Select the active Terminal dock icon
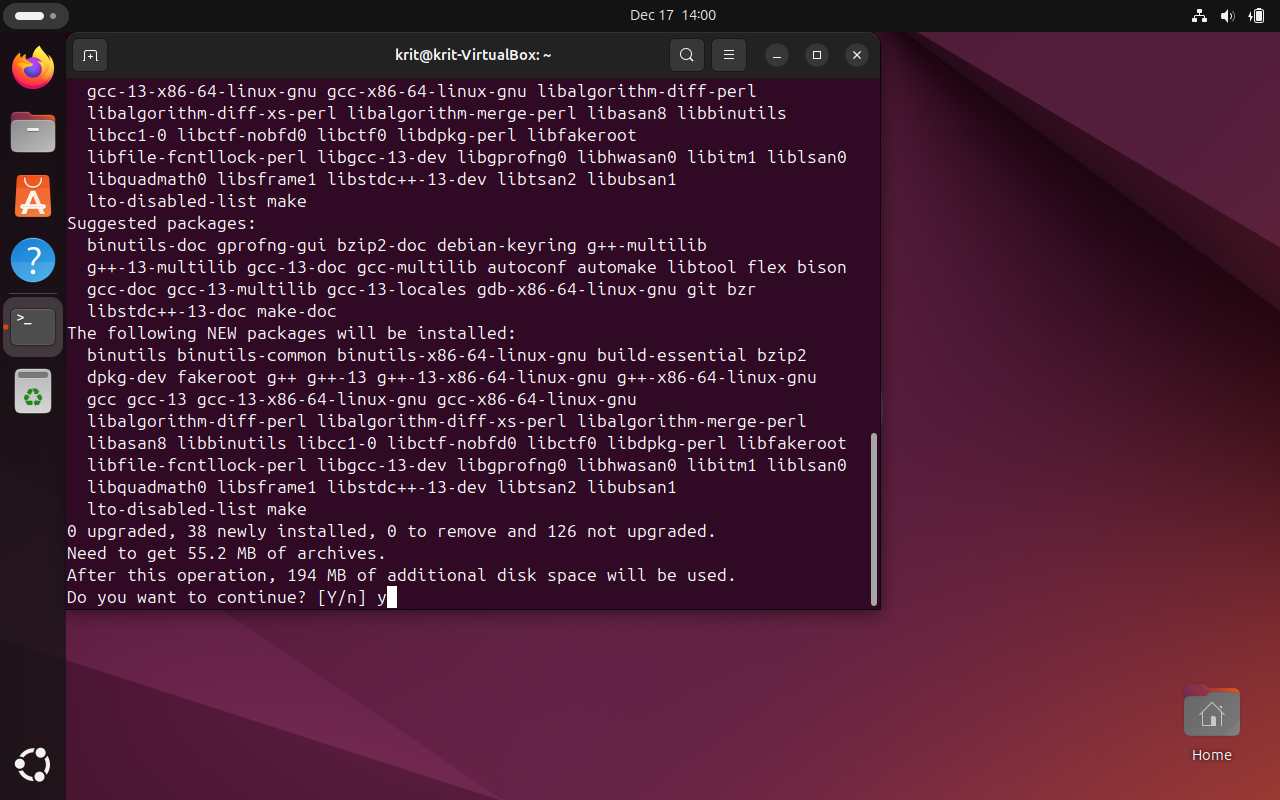The image size is (1280, 800). click(x=33, y=324)
